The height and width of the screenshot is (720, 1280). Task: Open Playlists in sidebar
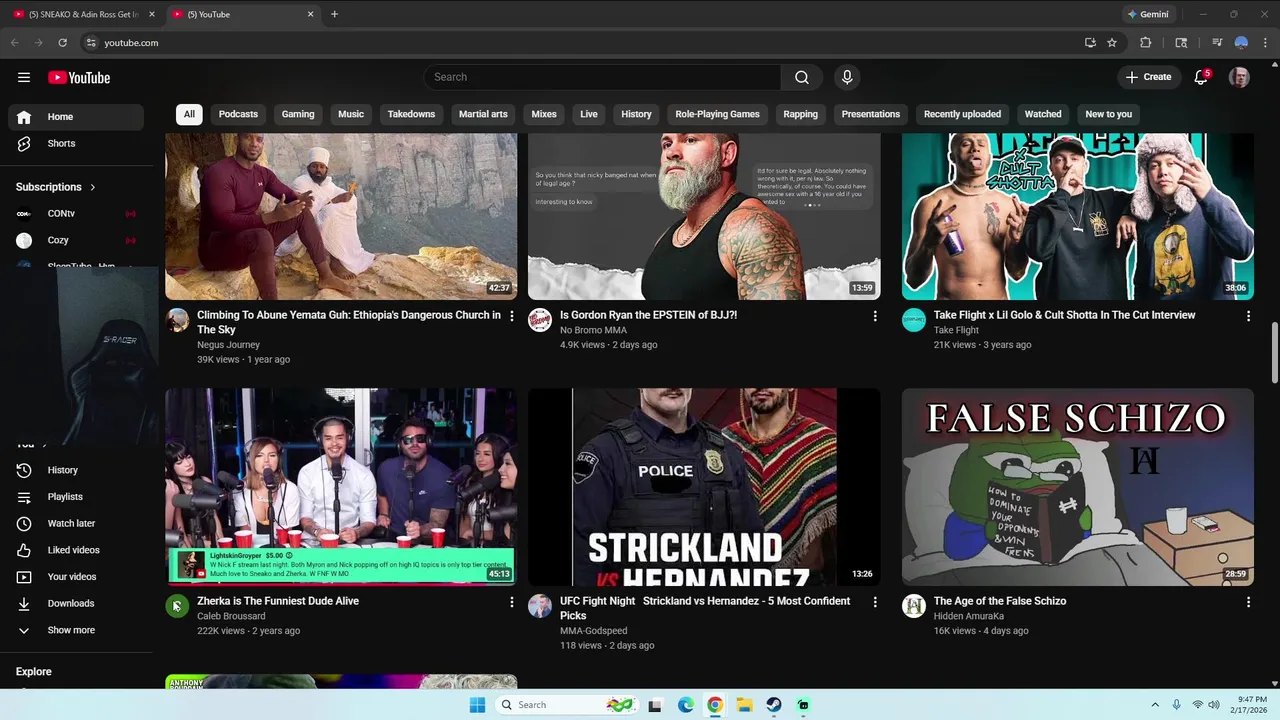coord(76,497)
